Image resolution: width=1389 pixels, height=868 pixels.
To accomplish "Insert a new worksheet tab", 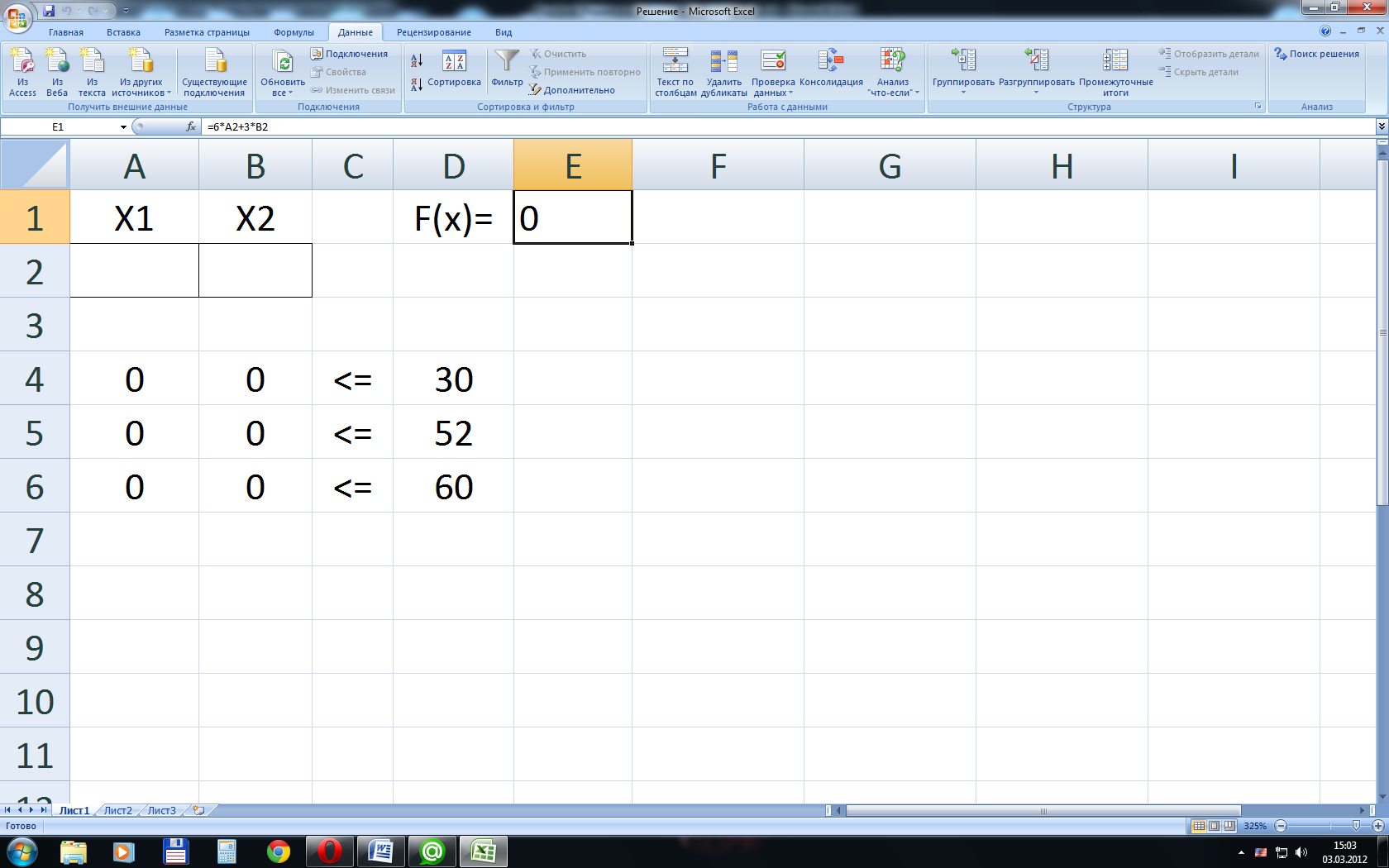I will (x=198, y=810).
